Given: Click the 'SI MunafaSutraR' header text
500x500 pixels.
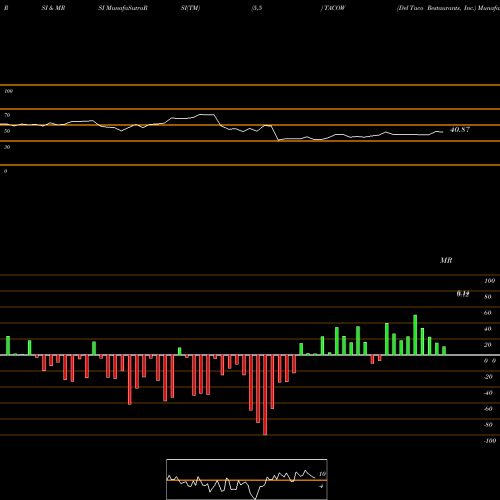Looking at the screenshot, I should [x=123, y=8].
